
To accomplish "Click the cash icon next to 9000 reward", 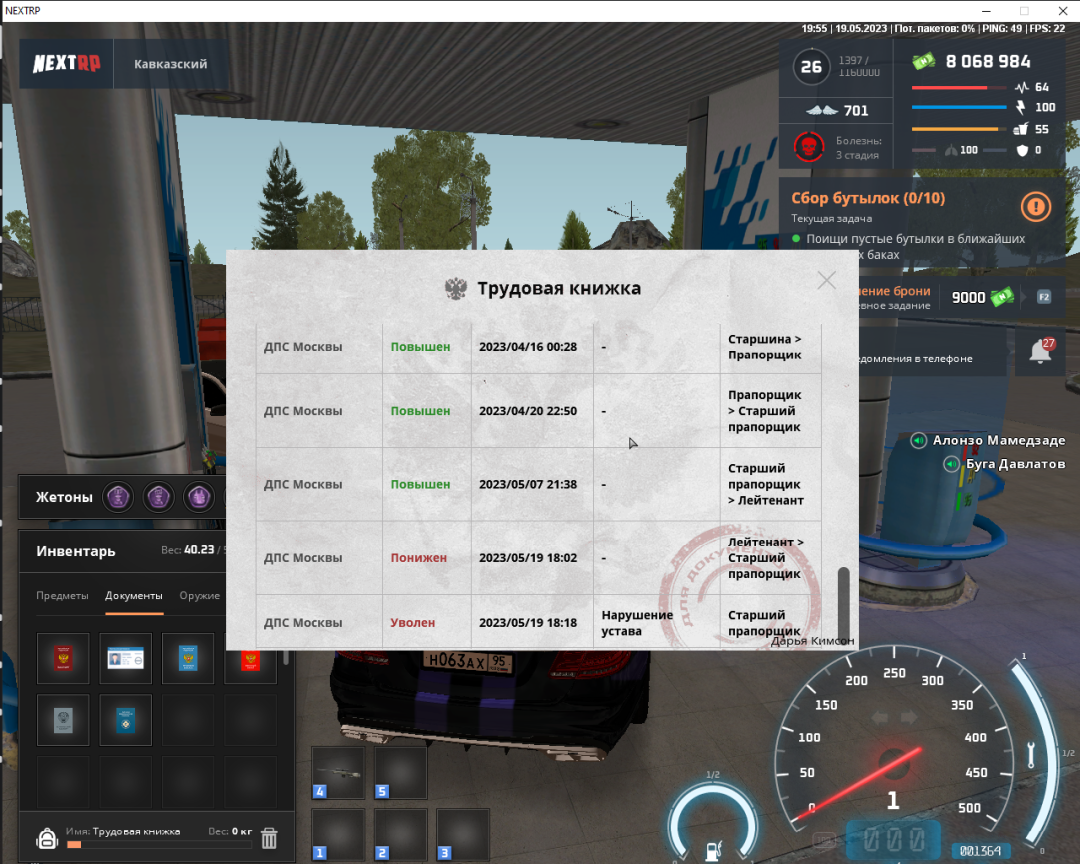I will [1002, 297].
